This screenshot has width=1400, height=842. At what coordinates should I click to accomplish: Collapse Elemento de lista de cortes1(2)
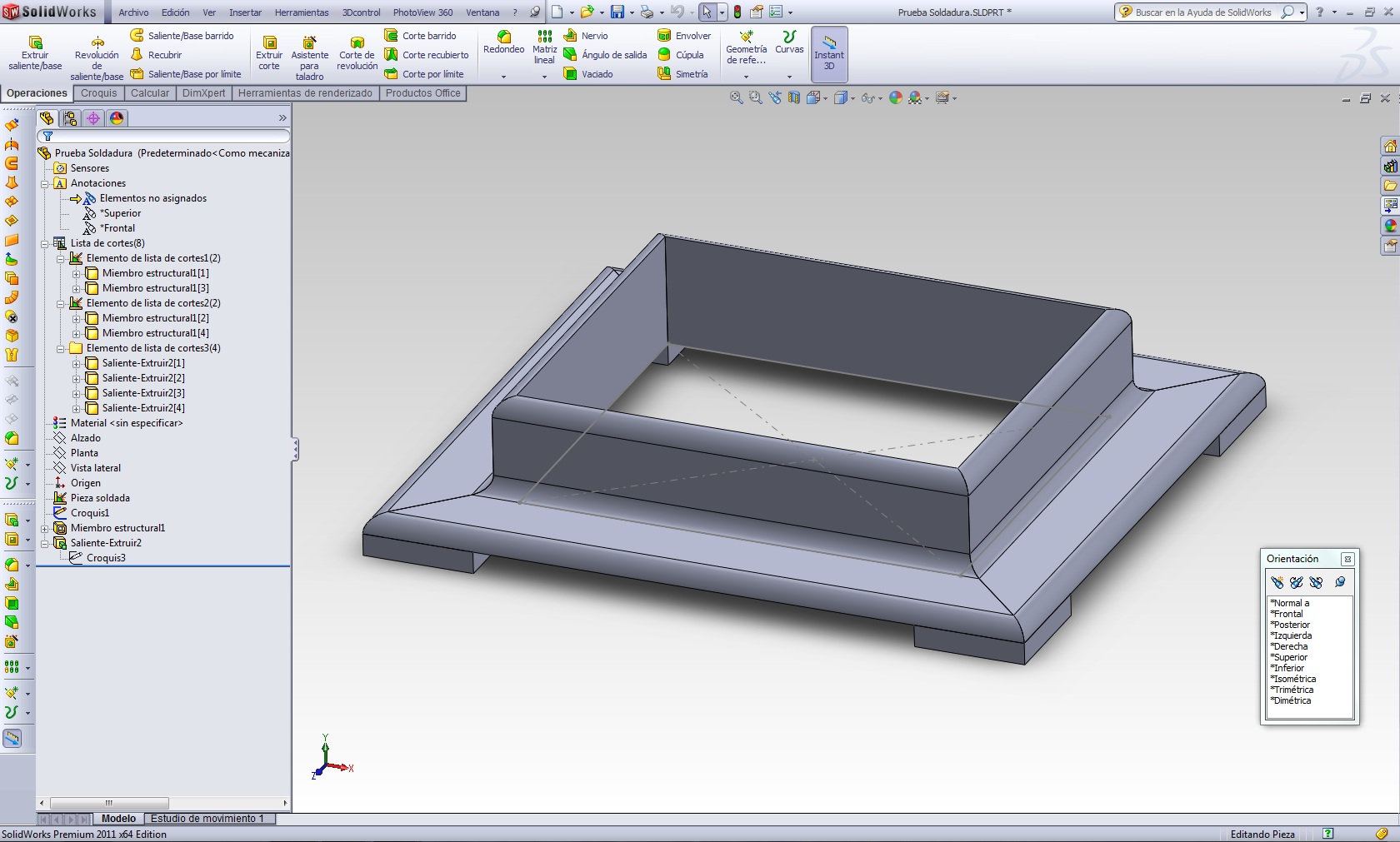[x=61, y=258]
